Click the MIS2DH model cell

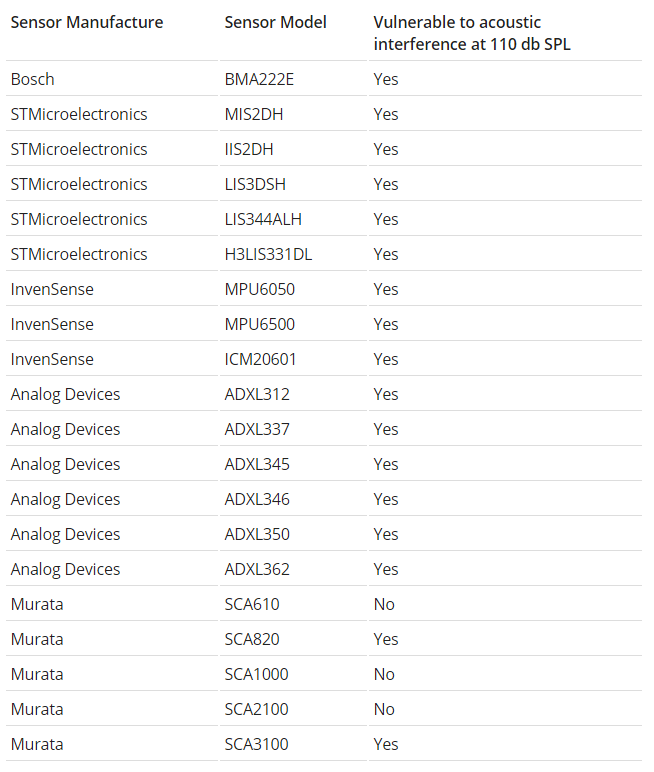click(x=254, y=114)
